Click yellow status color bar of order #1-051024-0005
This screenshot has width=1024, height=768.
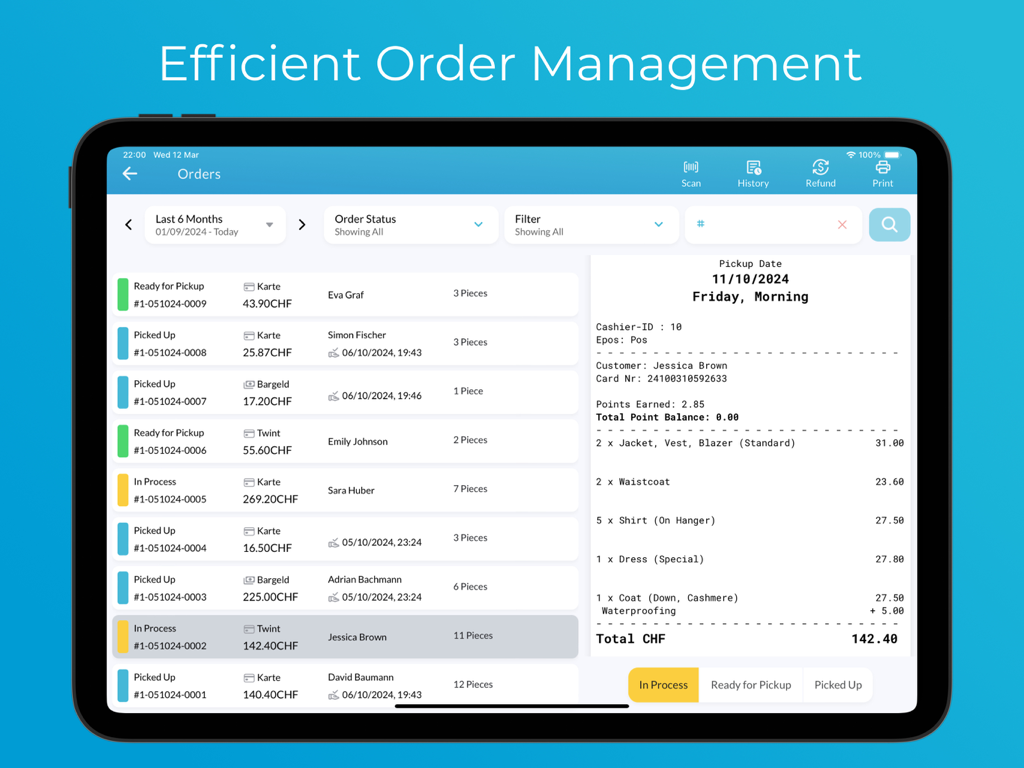(x=123, y=490)
